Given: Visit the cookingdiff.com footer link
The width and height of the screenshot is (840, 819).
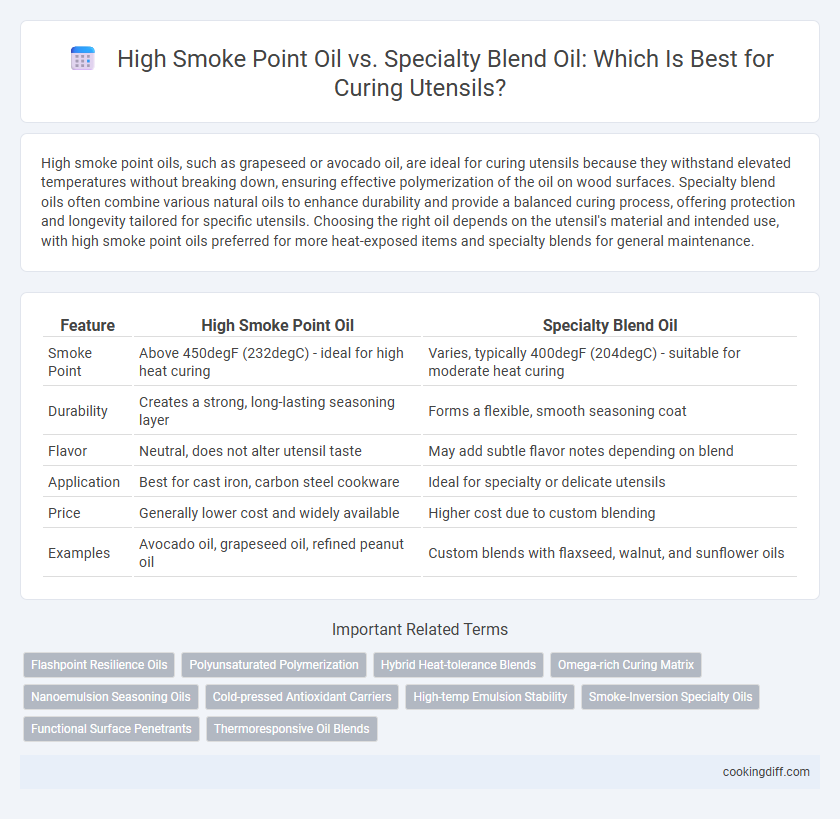Looking at the screenshot, I should click(766, 772).
